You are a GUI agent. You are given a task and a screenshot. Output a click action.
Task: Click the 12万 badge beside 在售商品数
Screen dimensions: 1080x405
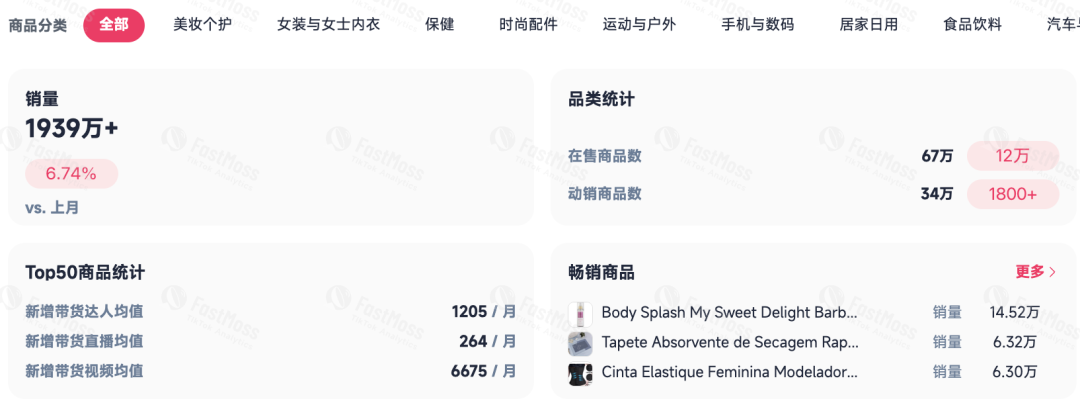click(x=1012, y=156)
